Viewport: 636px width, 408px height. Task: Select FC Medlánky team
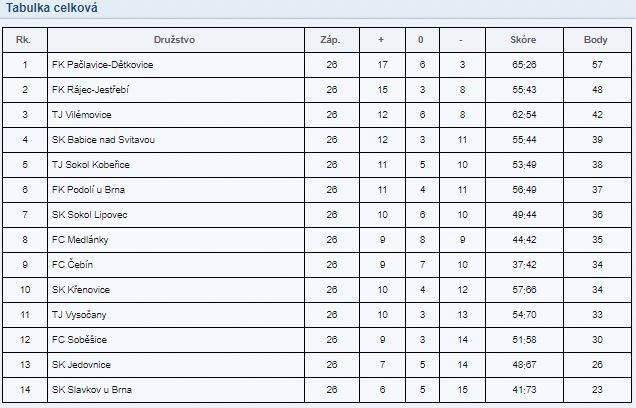click(80, 240)
